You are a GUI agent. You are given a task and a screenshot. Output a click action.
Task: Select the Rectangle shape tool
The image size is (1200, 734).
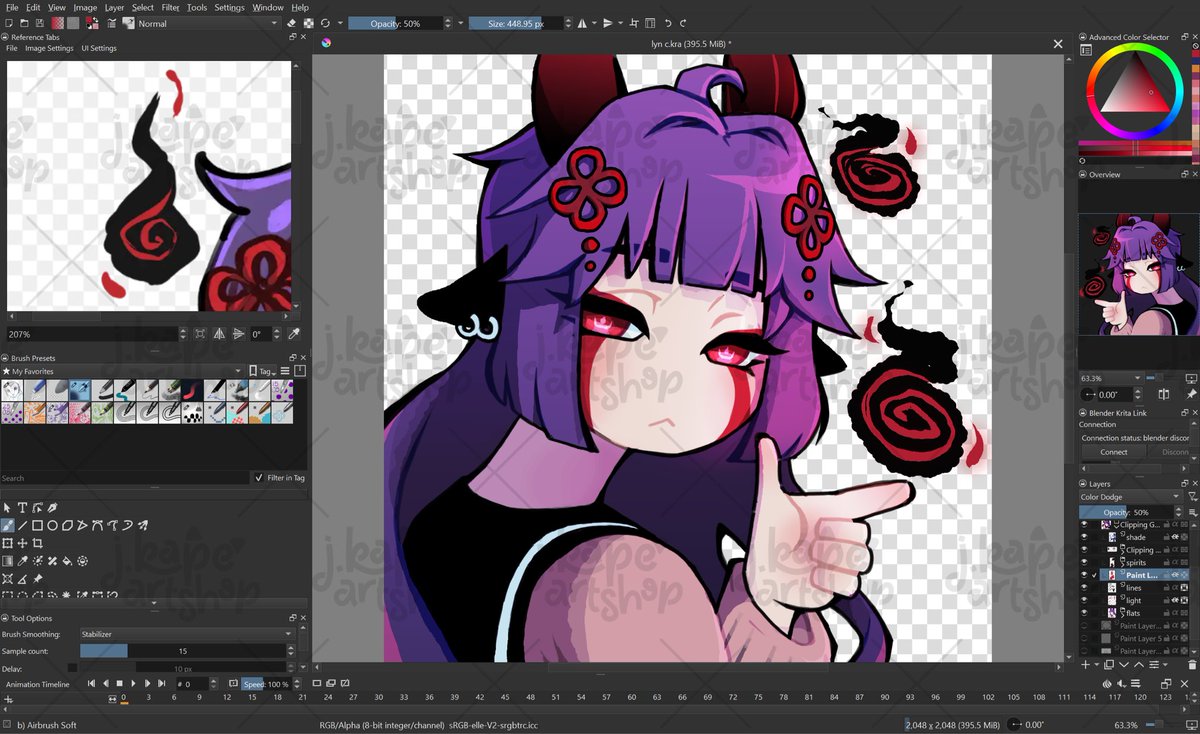pyautogui.click(x=37, y=525)
